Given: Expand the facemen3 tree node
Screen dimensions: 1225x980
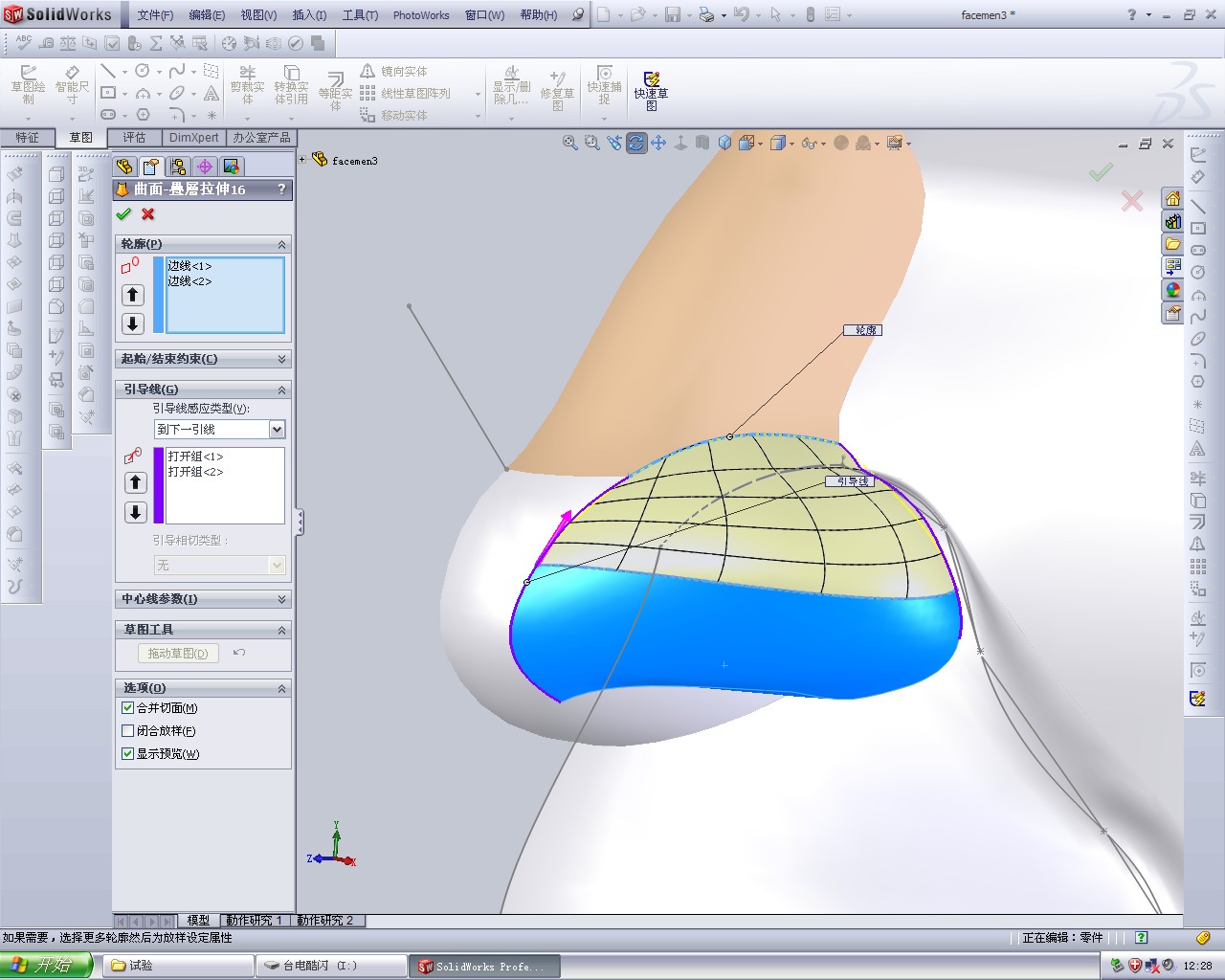Looking at the screenshot, I should point(302,160).
